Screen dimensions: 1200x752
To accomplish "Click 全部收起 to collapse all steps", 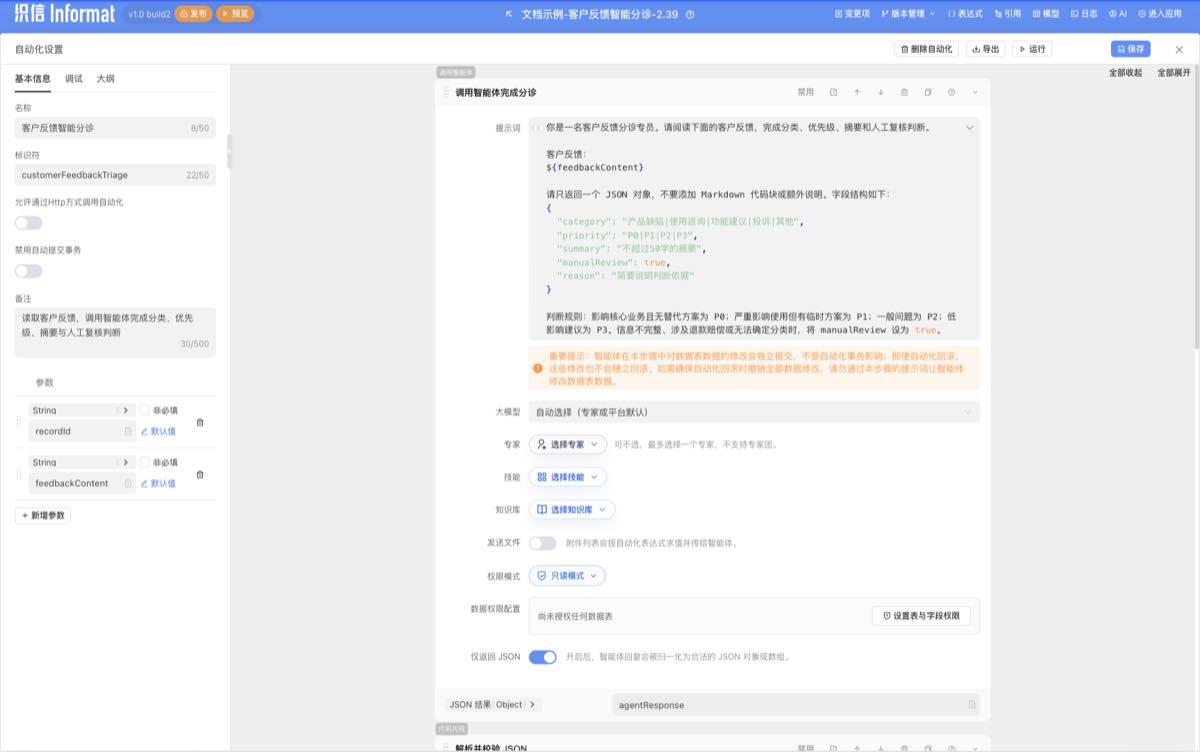I will (1125, 73).
